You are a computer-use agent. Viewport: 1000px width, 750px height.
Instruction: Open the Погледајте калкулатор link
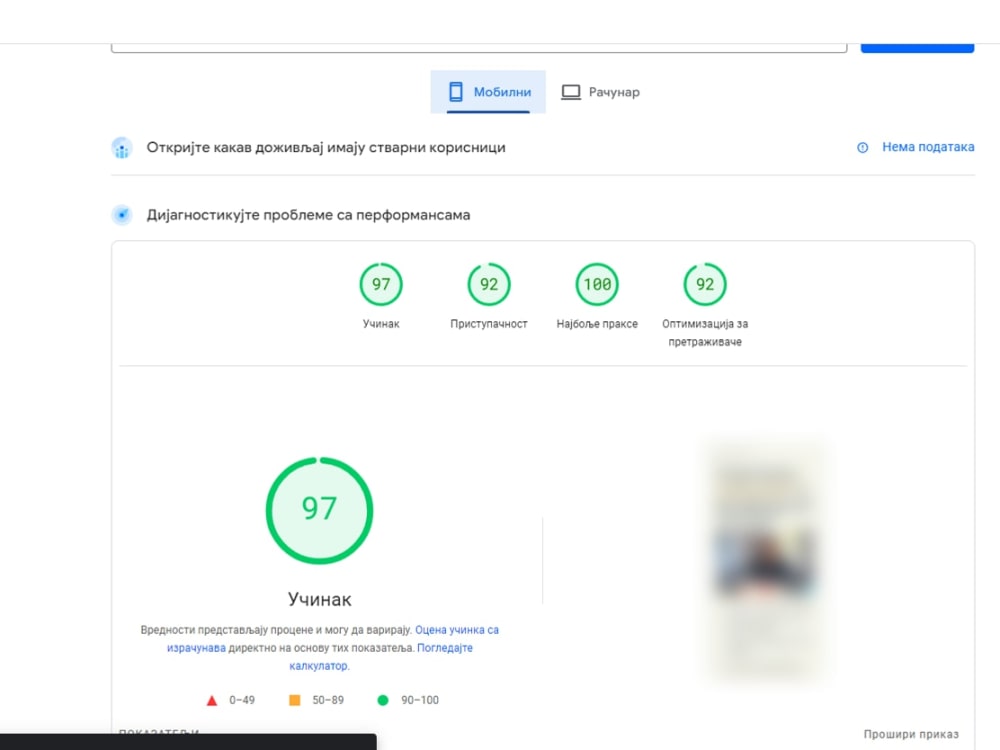381,656
